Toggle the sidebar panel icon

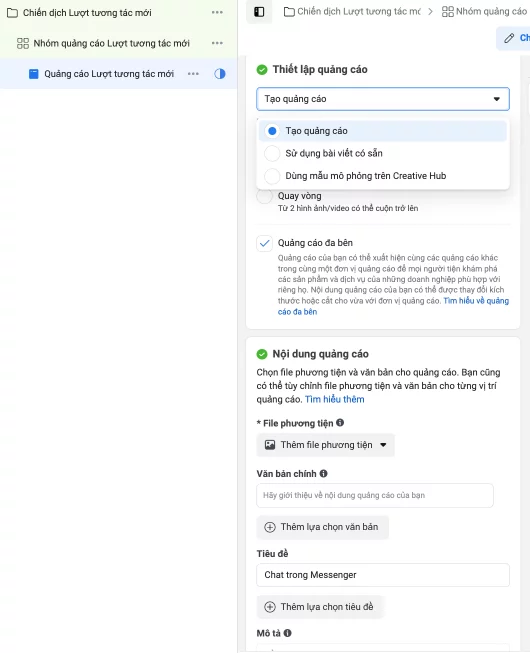259,12
